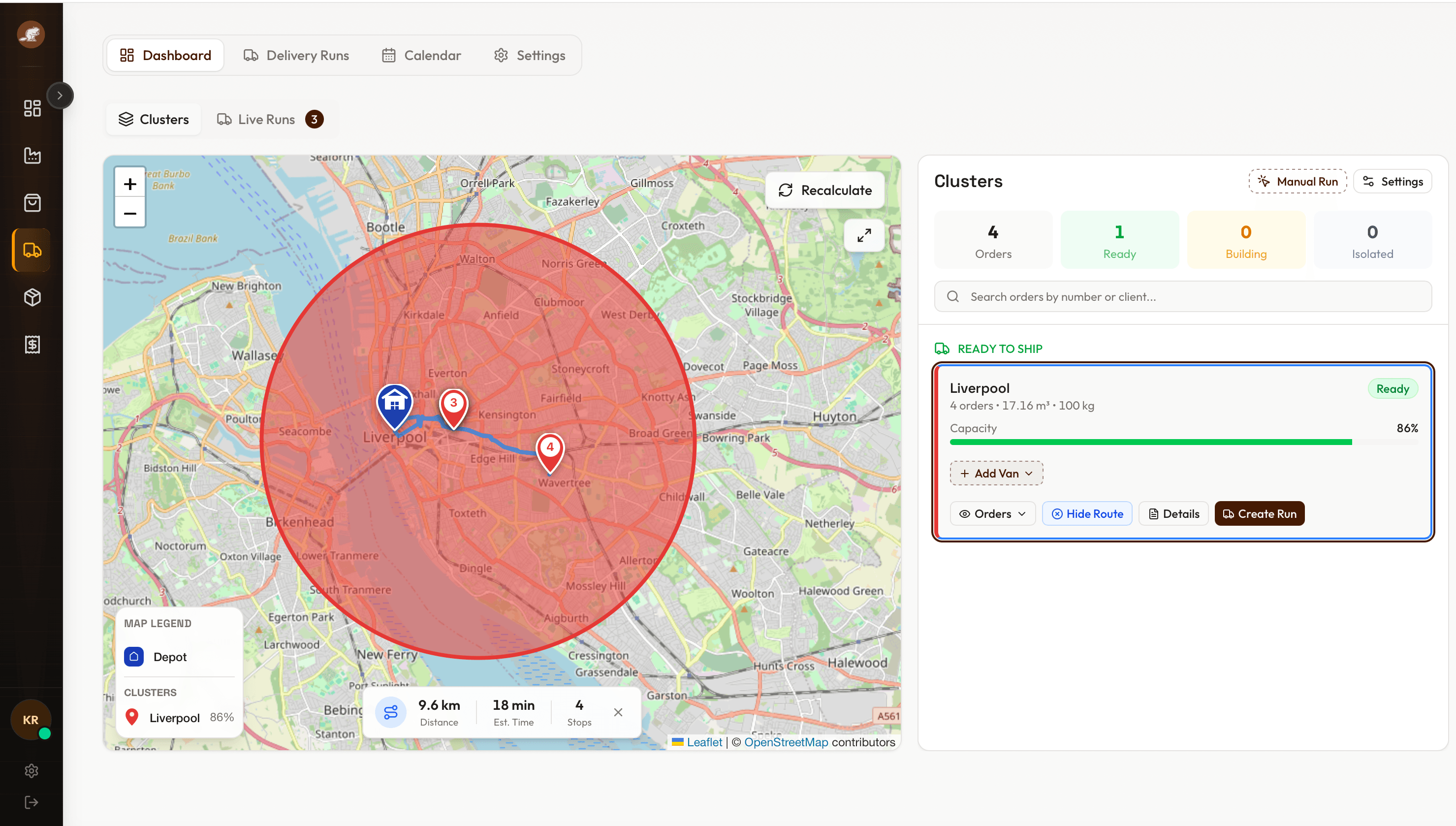Switch to the Live Runs tab

[x=267, y=119]
